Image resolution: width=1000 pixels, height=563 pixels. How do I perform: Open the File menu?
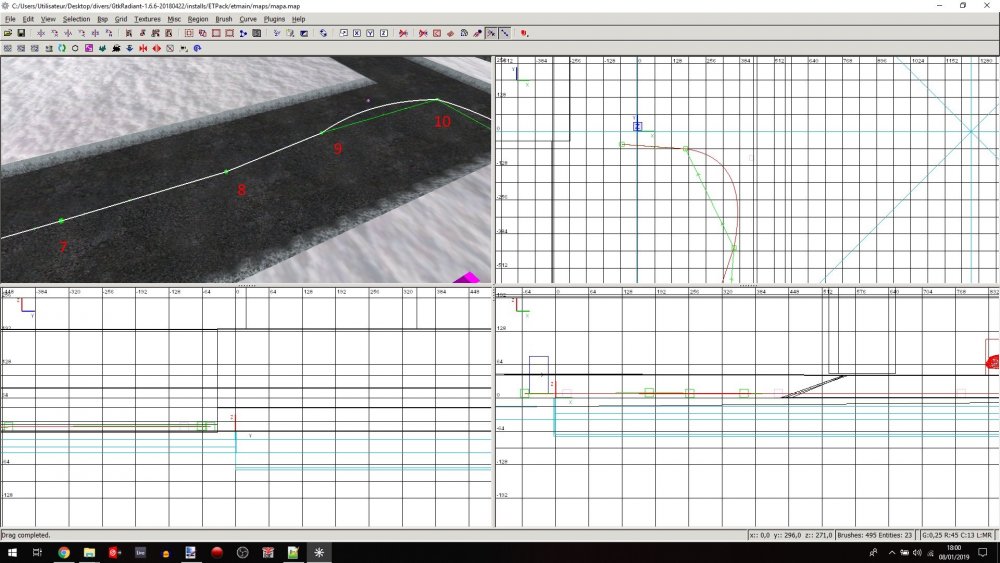click(10, 19)
